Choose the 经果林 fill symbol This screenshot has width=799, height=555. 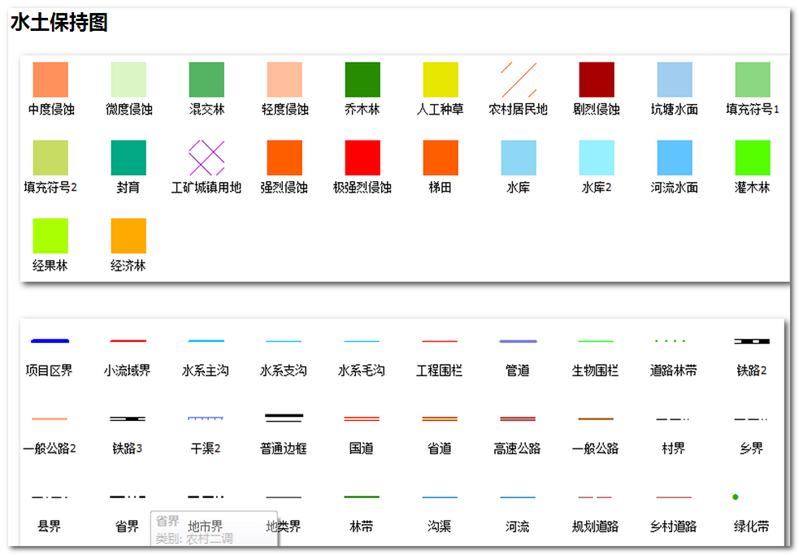coord(50,235)
